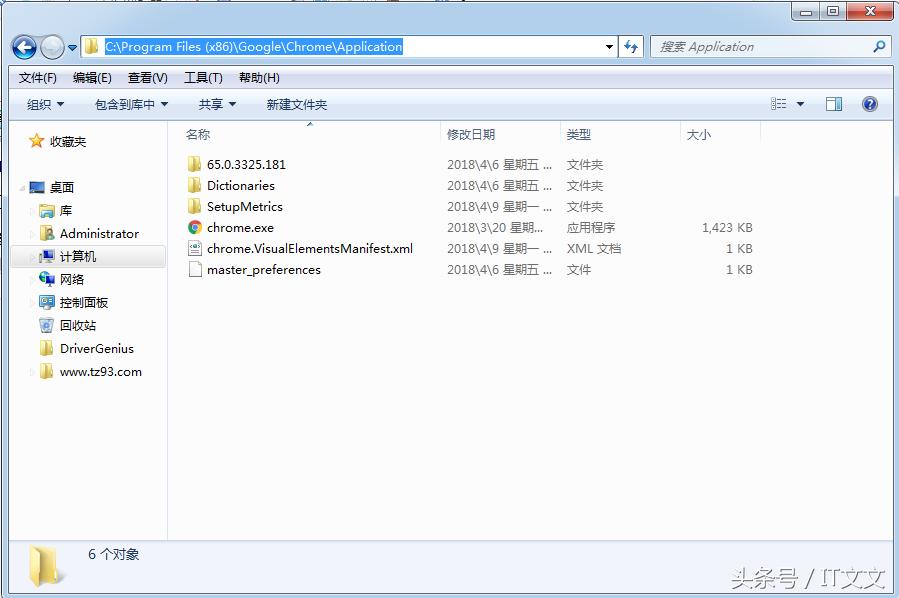The height and width of the screenshot is (598, 899).
Task: Open the Preview pane
Action: (833, 103)
